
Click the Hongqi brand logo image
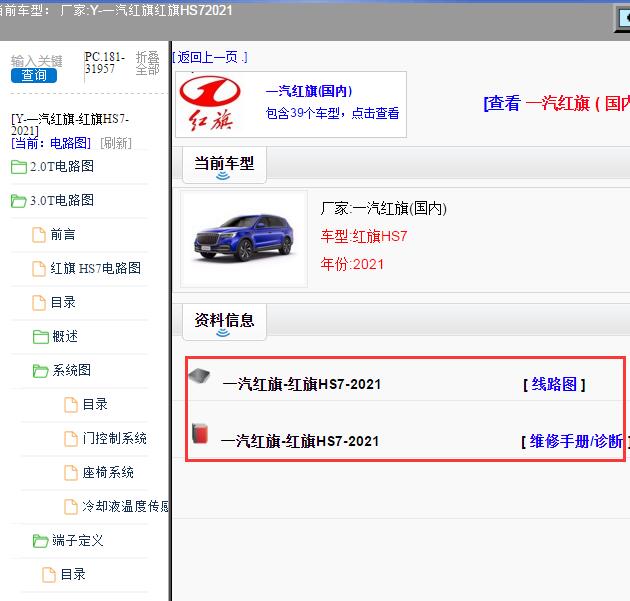pyautogui.click(x=210, y=104)
